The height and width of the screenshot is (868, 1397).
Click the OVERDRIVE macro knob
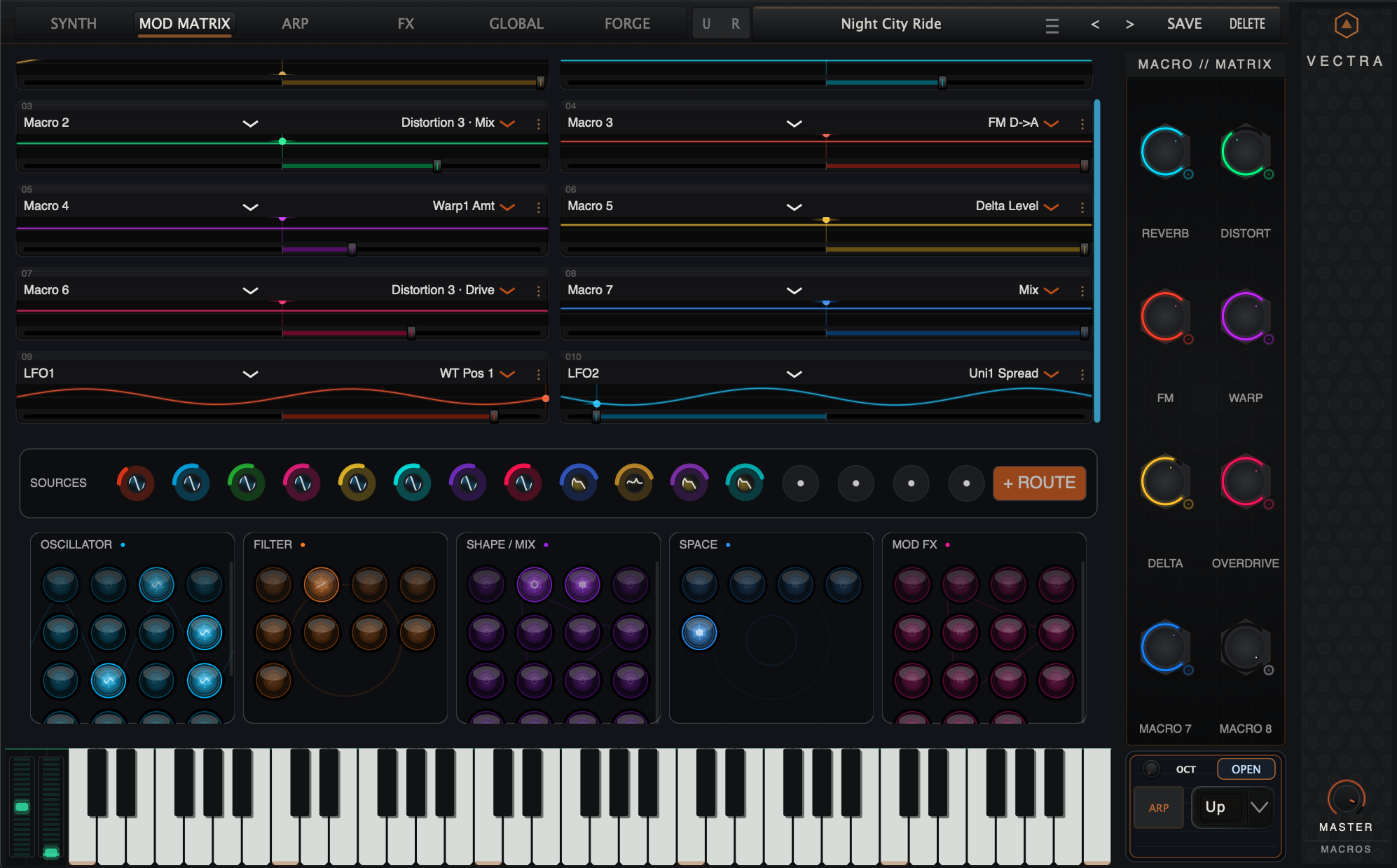point(1245,481)
